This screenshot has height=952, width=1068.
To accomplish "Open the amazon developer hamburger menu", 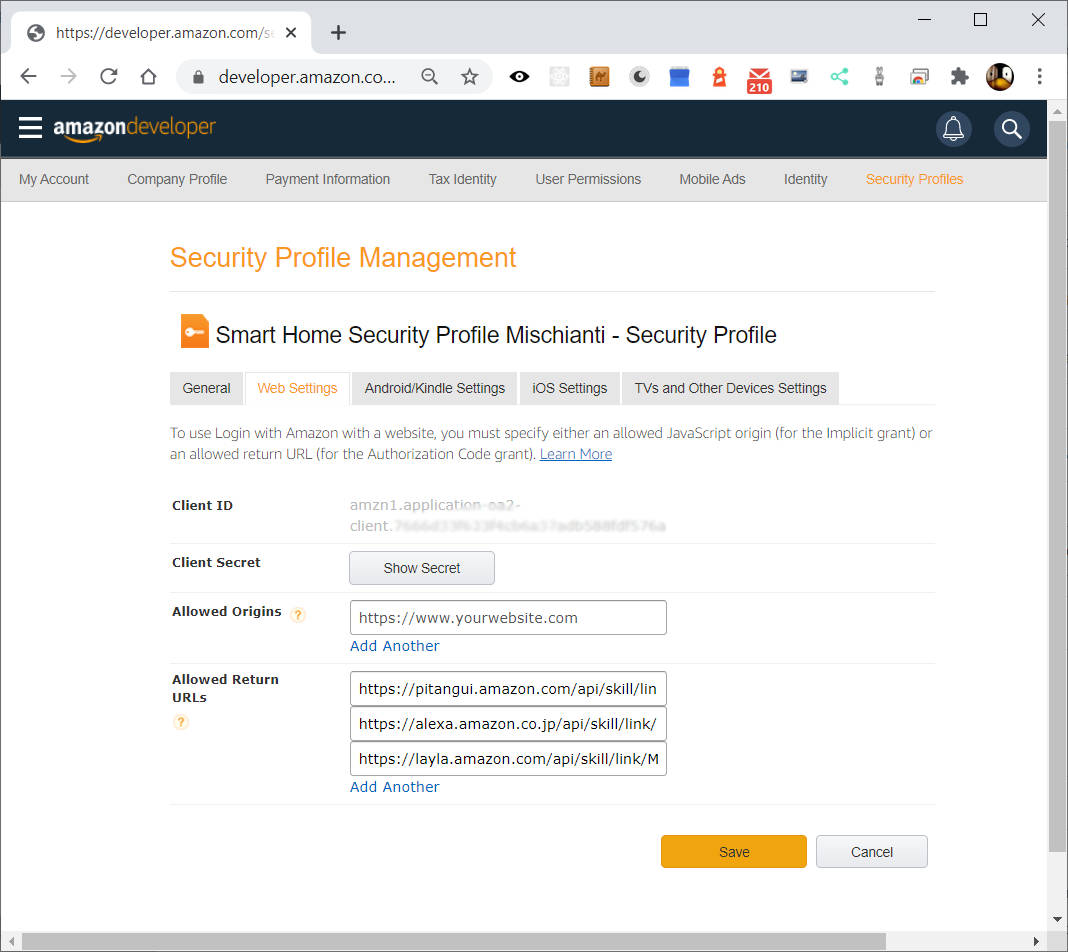I will point(30,128).
